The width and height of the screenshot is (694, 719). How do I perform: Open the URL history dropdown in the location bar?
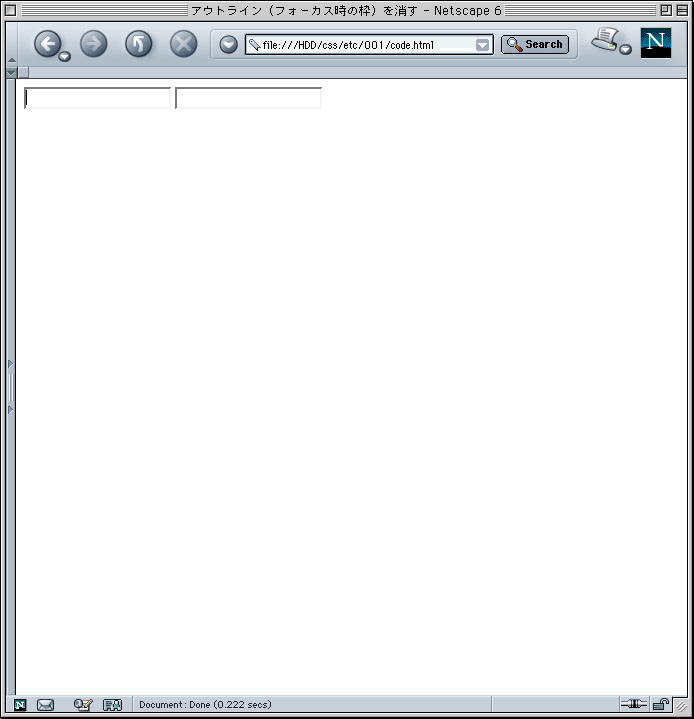pos(482,45)
